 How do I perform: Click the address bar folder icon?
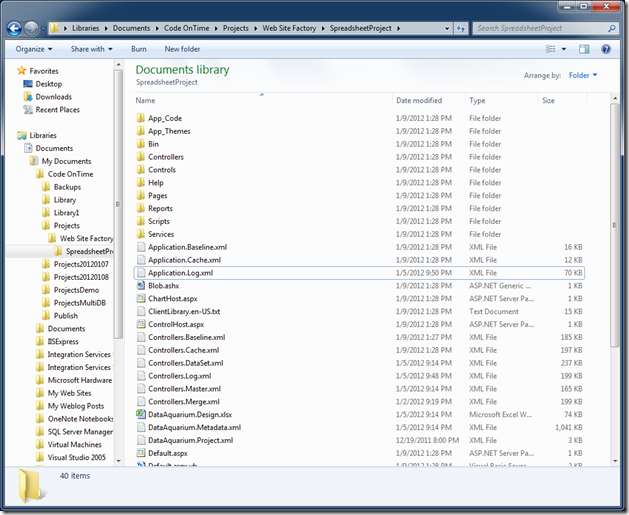(55, 28)
